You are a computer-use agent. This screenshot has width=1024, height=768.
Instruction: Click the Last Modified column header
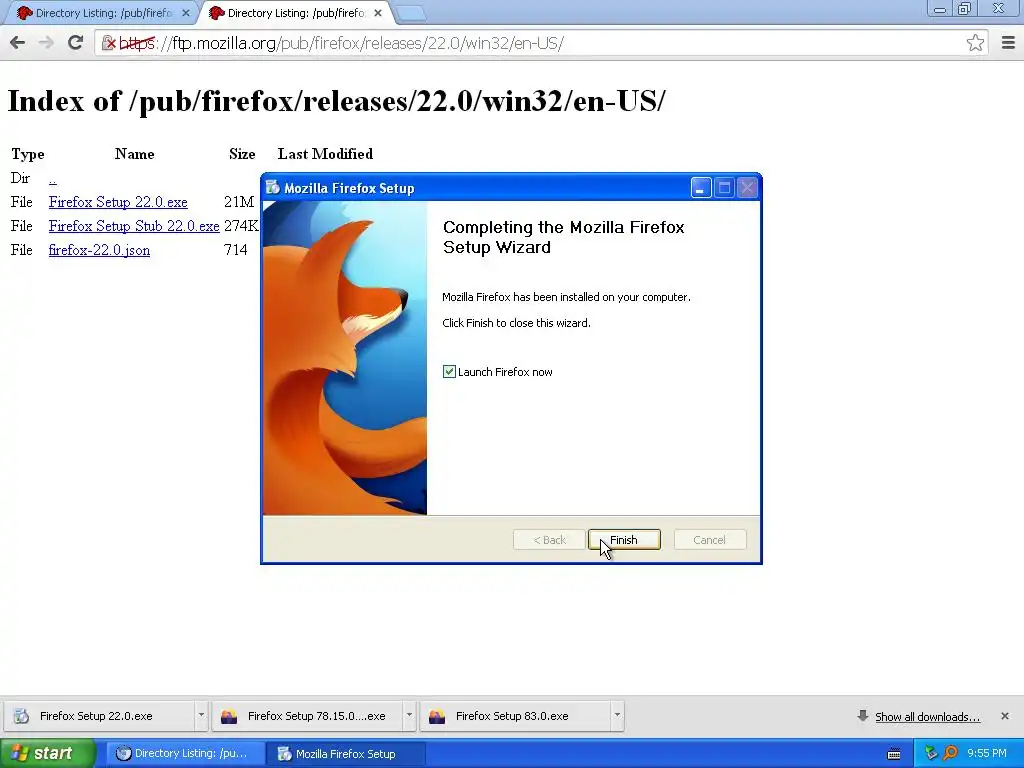(x=325, y=154)
